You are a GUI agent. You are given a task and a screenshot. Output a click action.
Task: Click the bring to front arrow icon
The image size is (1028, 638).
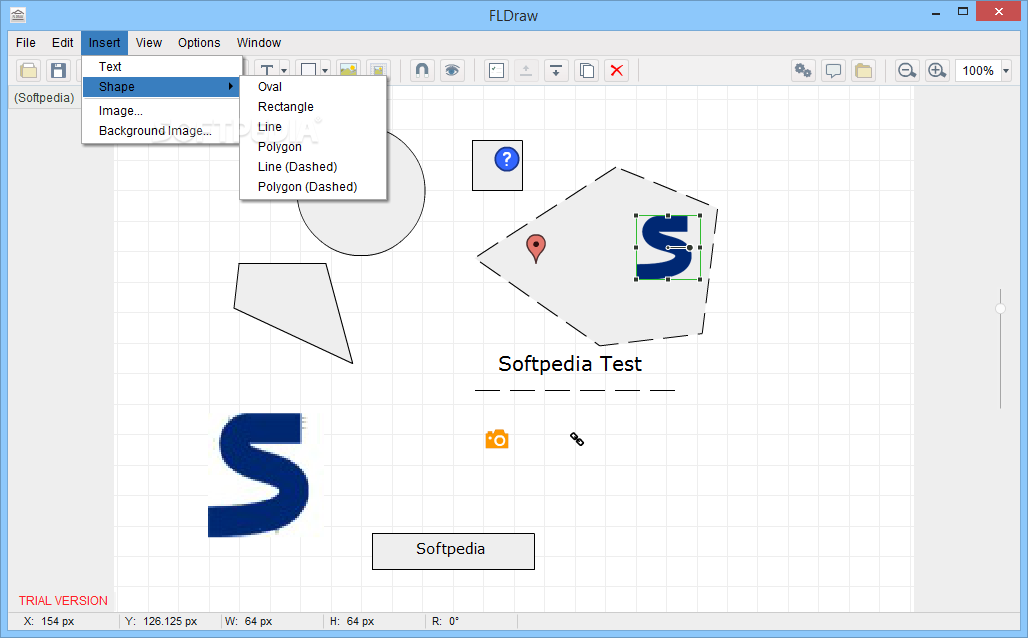[526, 71]
